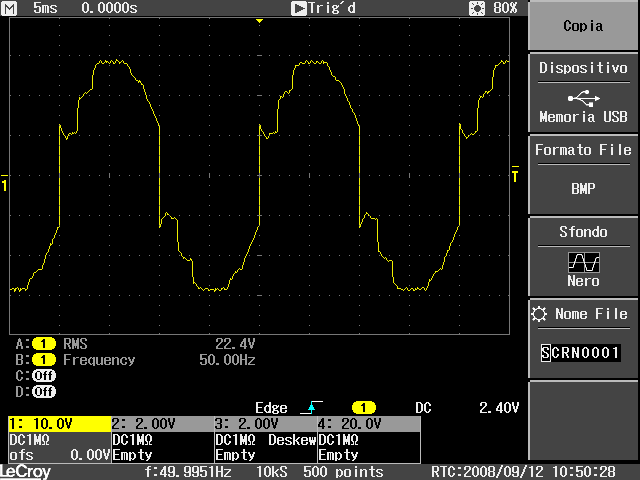The image size is (640, 480).
Task: Click the channel 2 Empty label
Action: tap(132, 455)
